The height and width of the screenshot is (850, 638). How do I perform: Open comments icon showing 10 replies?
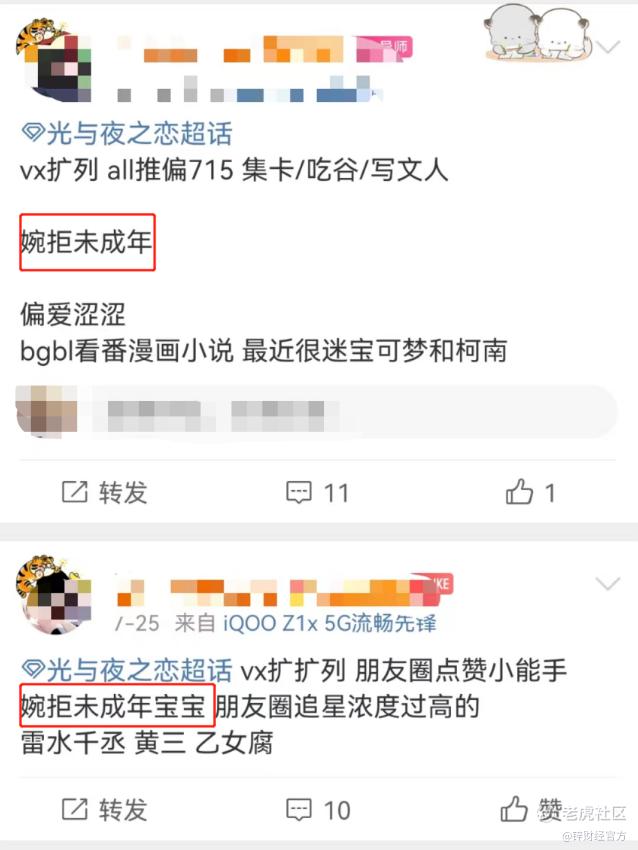[x=299, y=809]
